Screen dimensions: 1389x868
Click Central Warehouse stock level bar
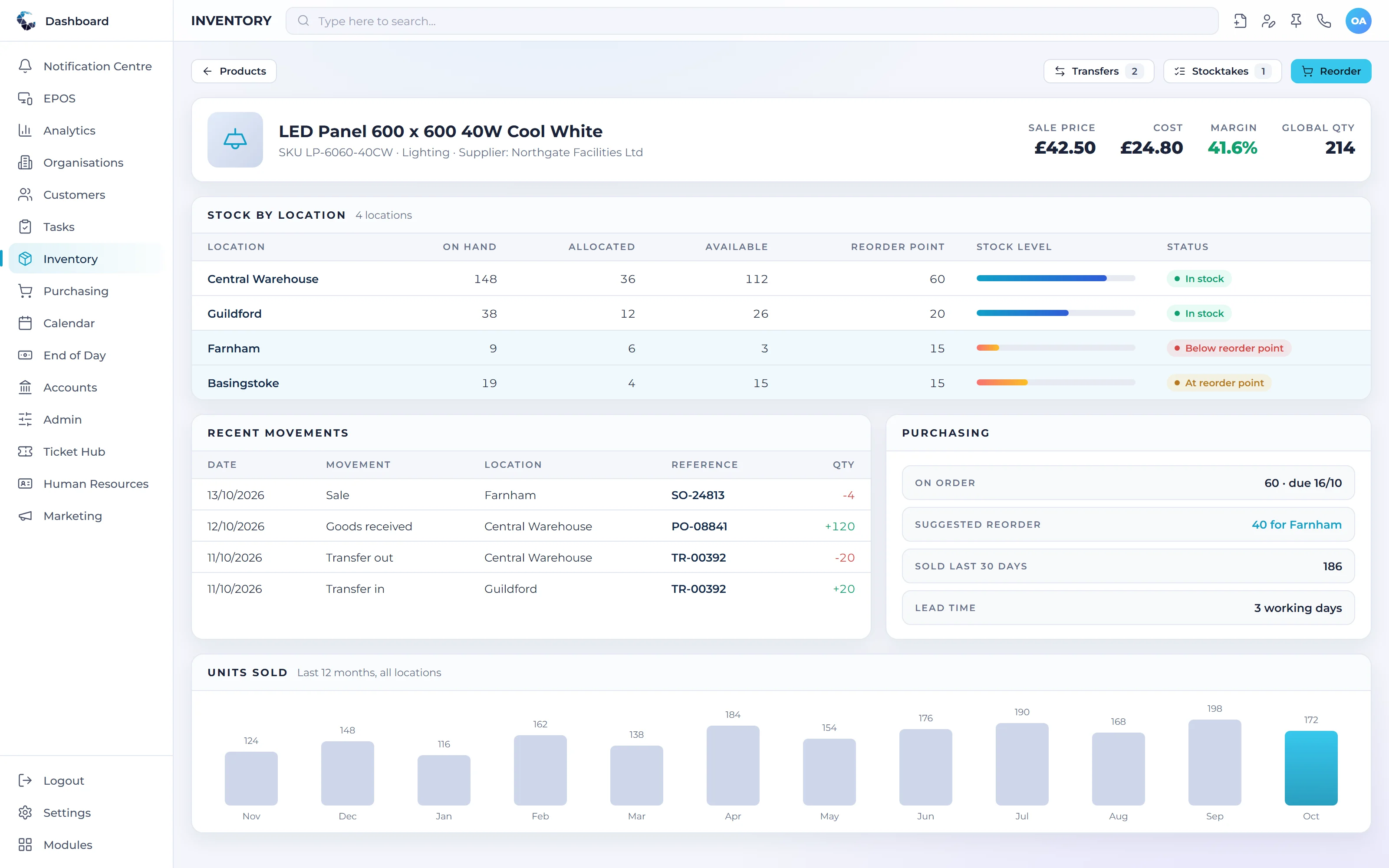coord(1056,279)
